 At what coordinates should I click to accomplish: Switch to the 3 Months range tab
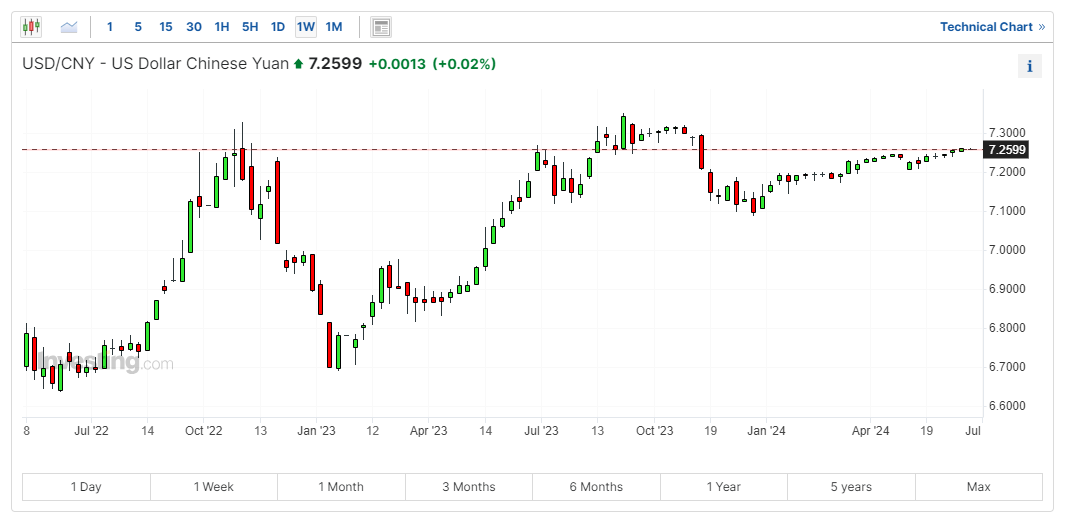point(469,487)
